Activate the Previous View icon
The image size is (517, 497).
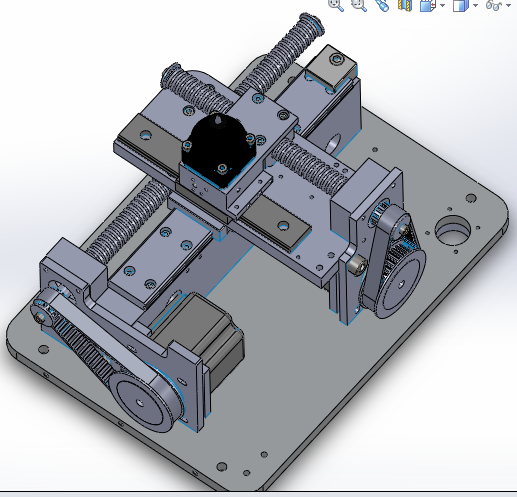[382, 5]
